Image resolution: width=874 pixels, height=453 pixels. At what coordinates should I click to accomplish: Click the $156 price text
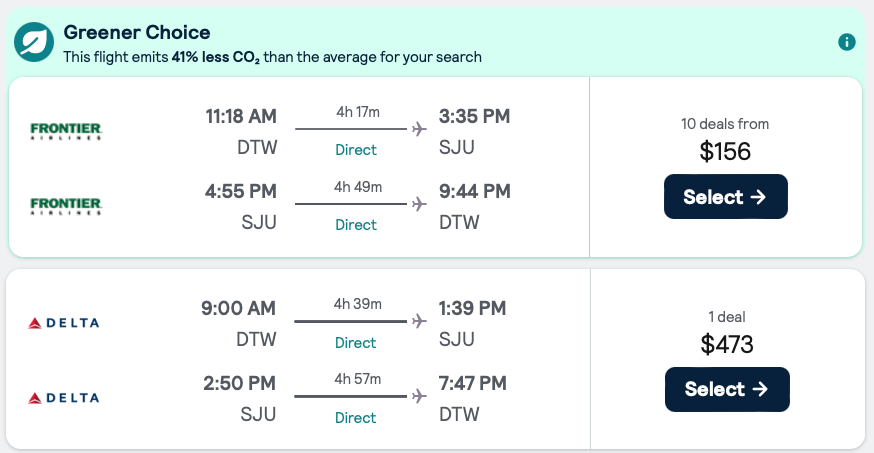pyautogui.click(x=725, y=152)
